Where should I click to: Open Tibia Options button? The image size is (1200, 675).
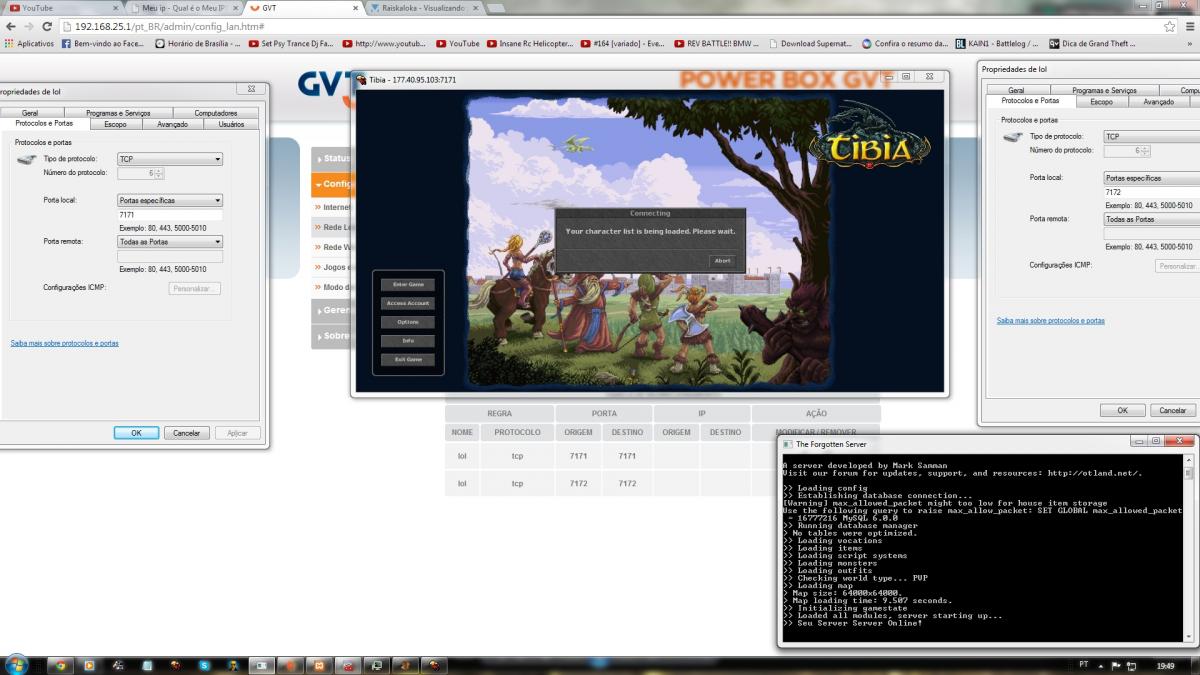[408, 322]
